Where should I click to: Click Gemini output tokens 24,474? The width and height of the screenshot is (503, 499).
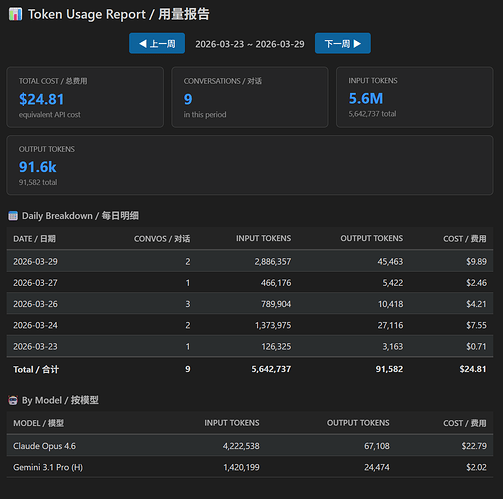[x=377, y=467]
